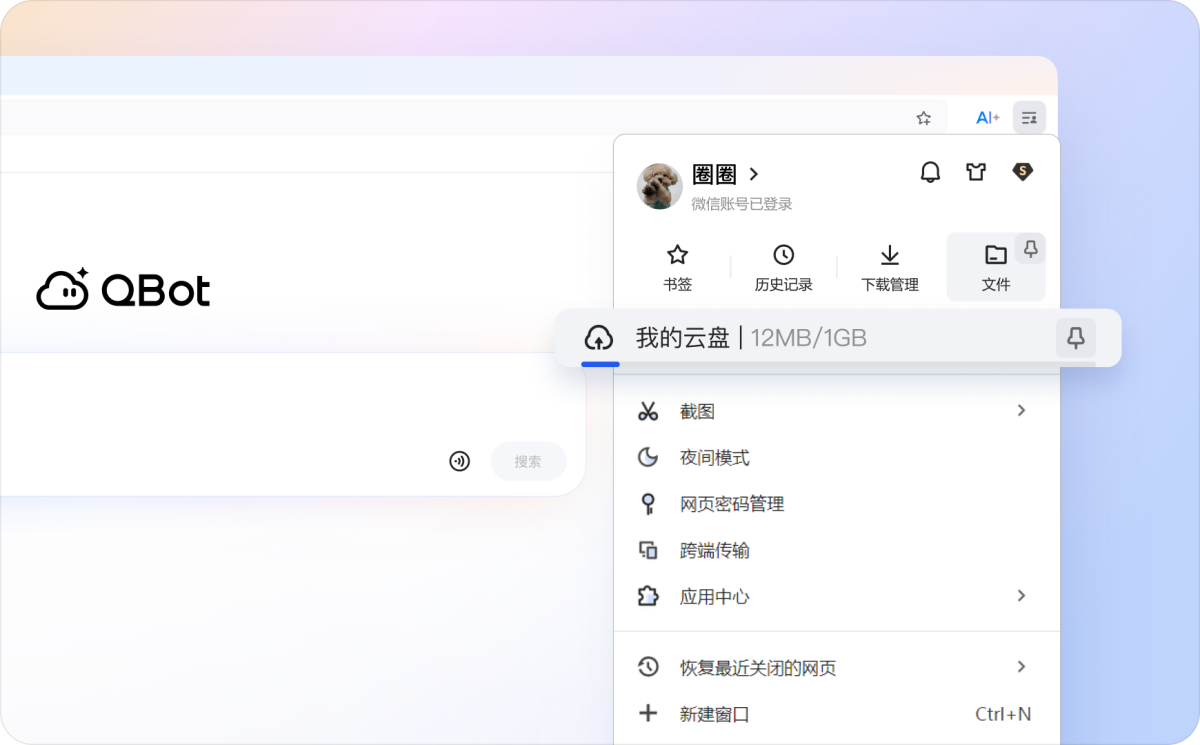Select 跨端传输 menu item
The width and height of the screenshot is (1200, 745).
click(x=714, y=551)
